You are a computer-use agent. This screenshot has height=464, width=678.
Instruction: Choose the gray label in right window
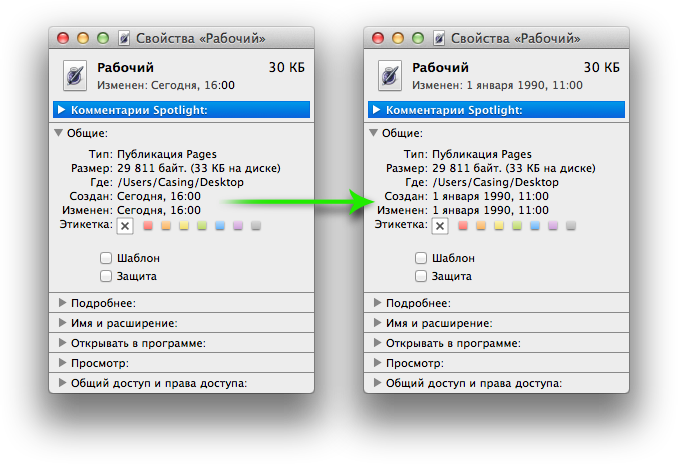pos(571,225)
